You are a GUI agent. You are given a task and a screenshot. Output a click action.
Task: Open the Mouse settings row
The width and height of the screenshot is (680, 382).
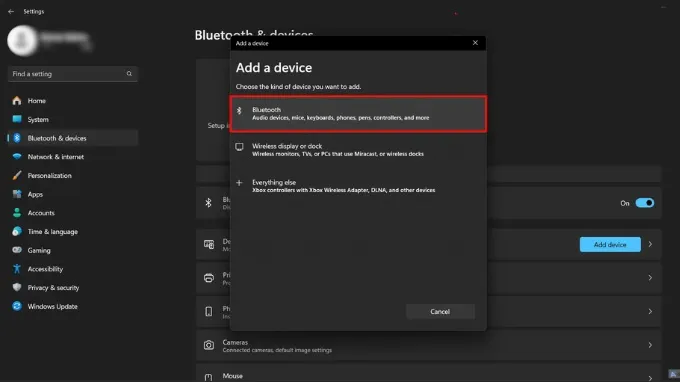428,373
